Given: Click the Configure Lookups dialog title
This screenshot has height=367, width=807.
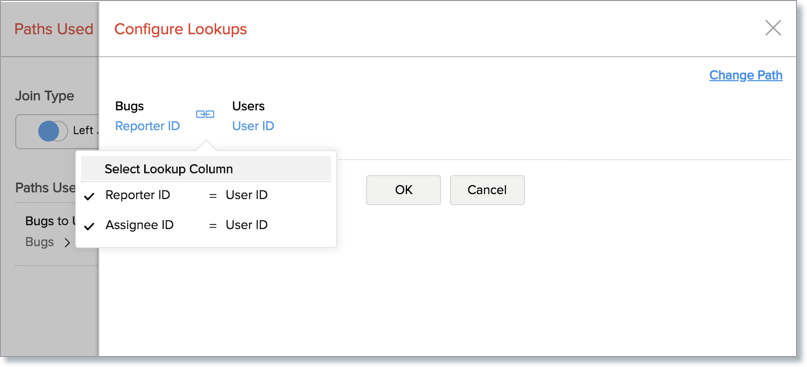Looking at the screenshot, I should 181,29.
